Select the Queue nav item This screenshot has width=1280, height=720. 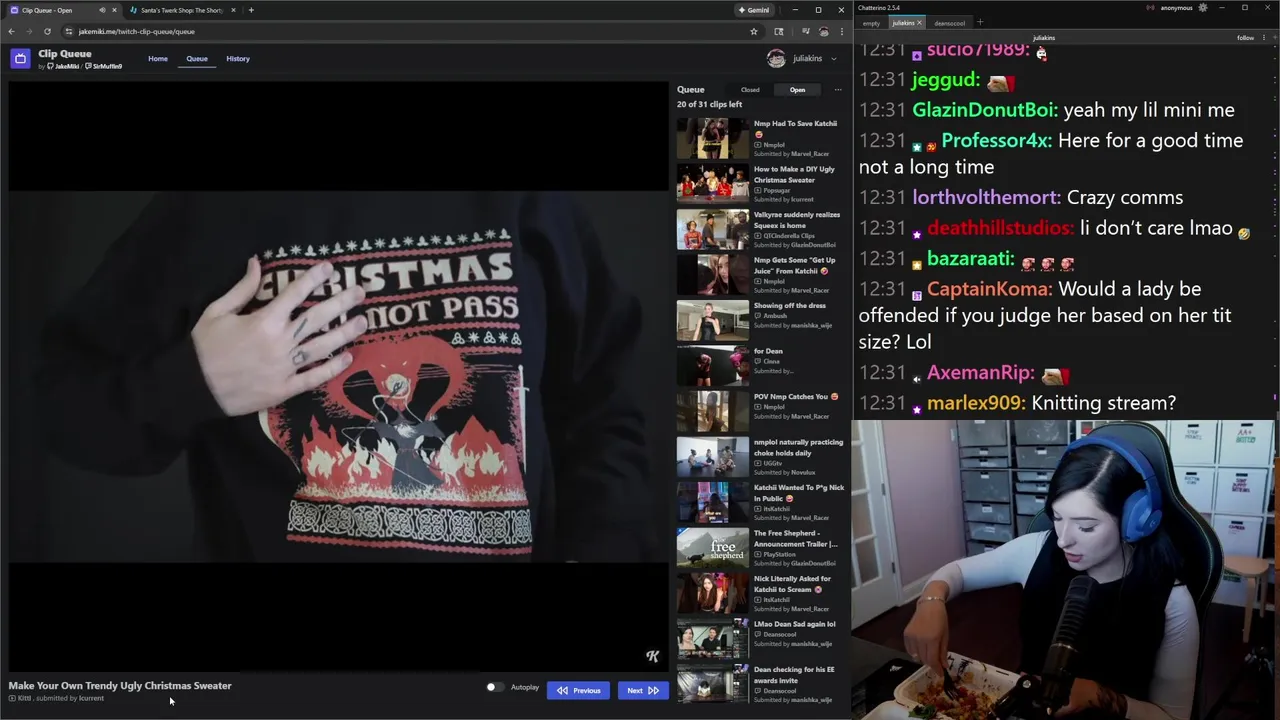tap(197, 59)
